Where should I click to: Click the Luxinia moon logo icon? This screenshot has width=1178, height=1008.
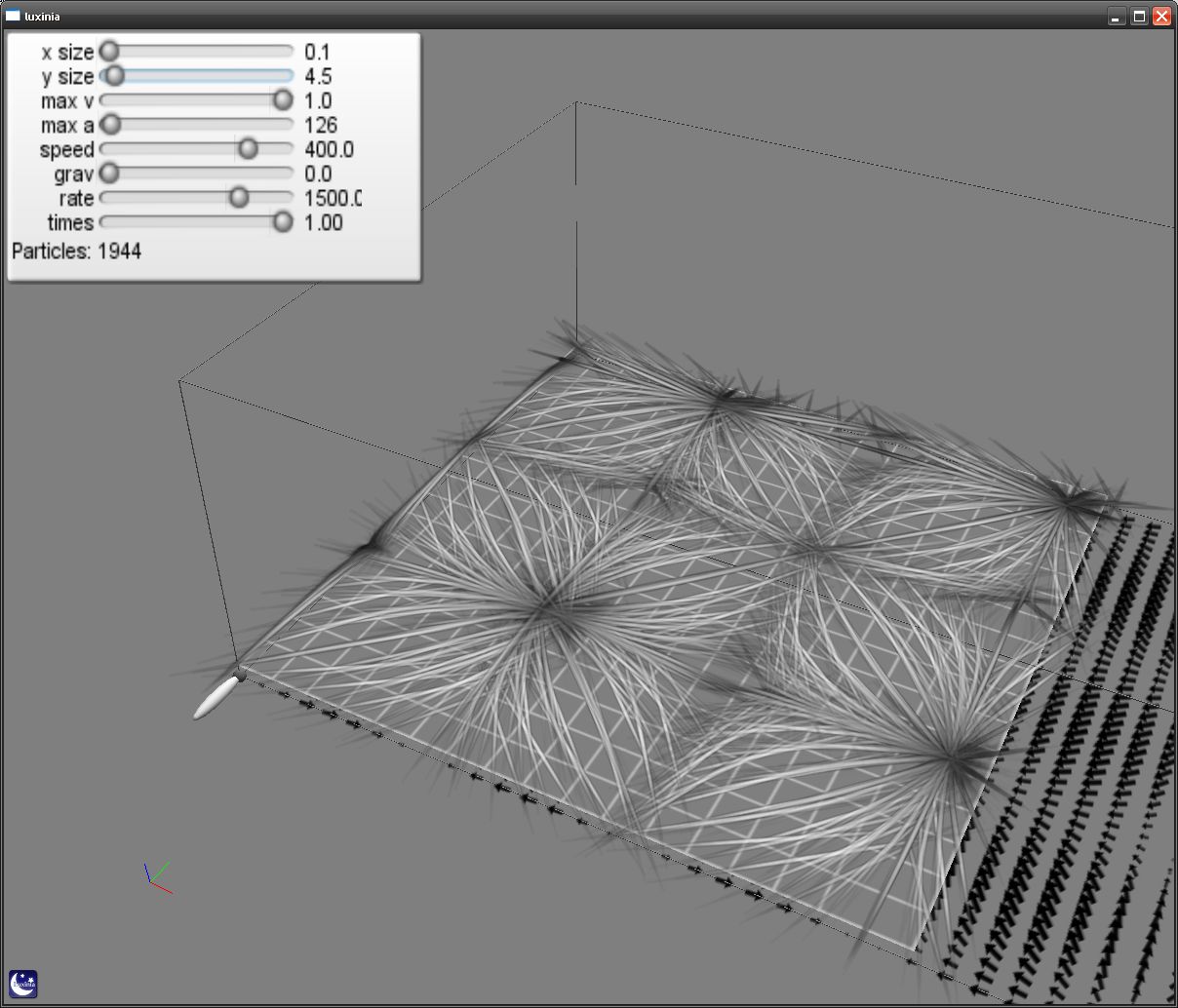pos(23,984)
